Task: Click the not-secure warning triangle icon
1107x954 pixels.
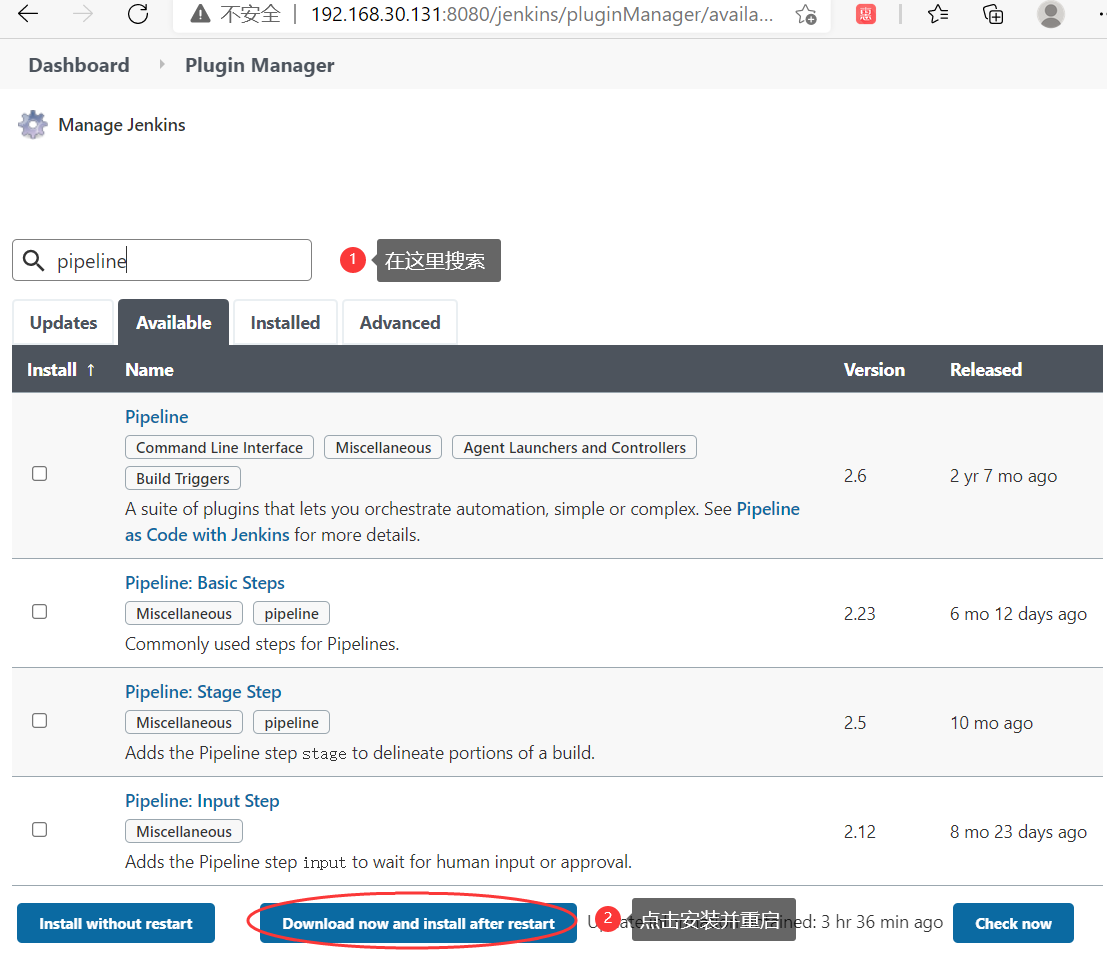Action: coord(201,13)
